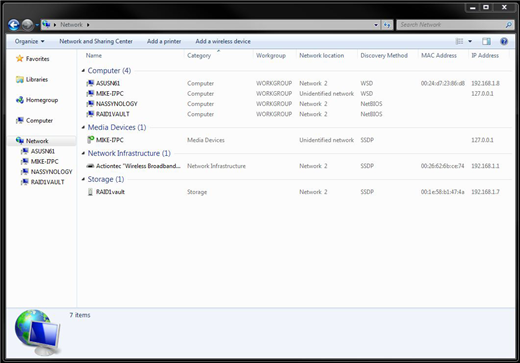The height and width of the screenshot is (363, 520).
Task: Sort by the IP Address column header
Action: (x=485, y=55)
